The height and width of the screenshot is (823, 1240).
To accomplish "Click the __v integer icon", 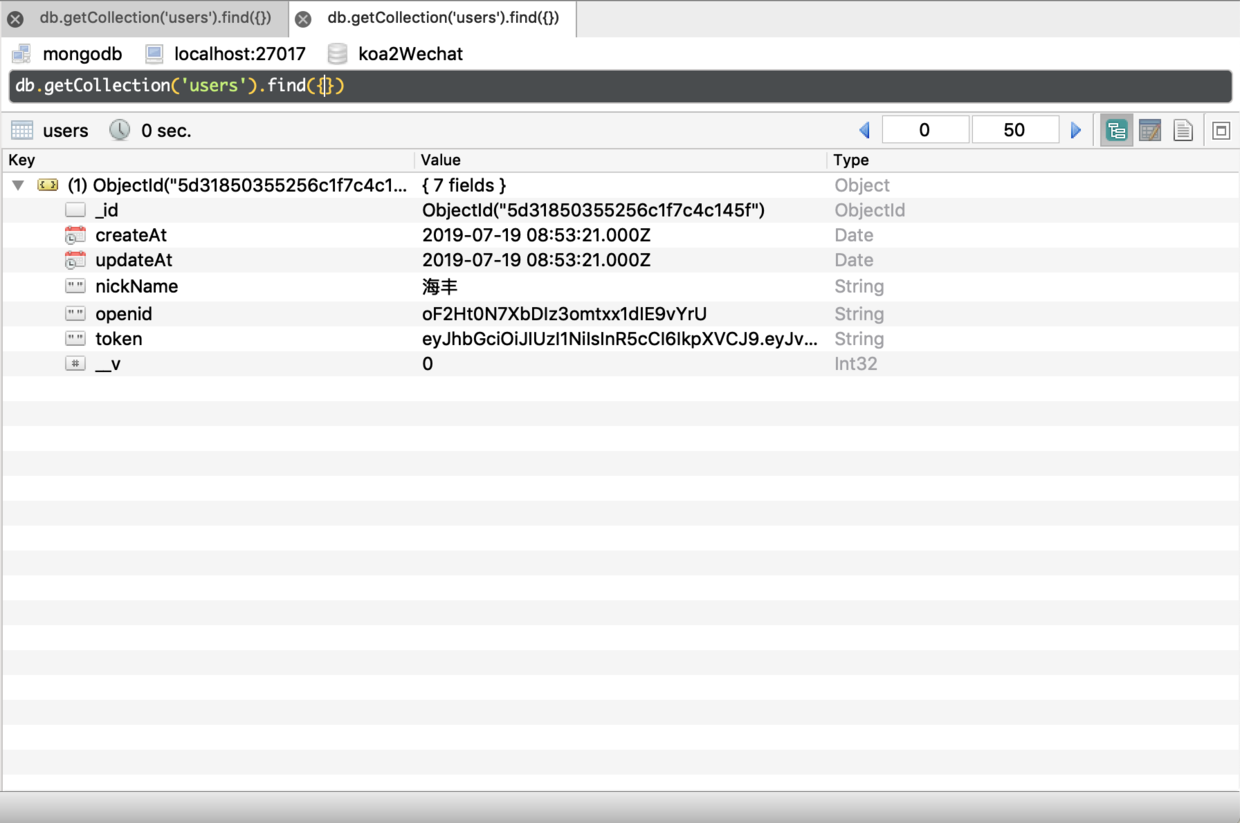I will tap(75, 364).
